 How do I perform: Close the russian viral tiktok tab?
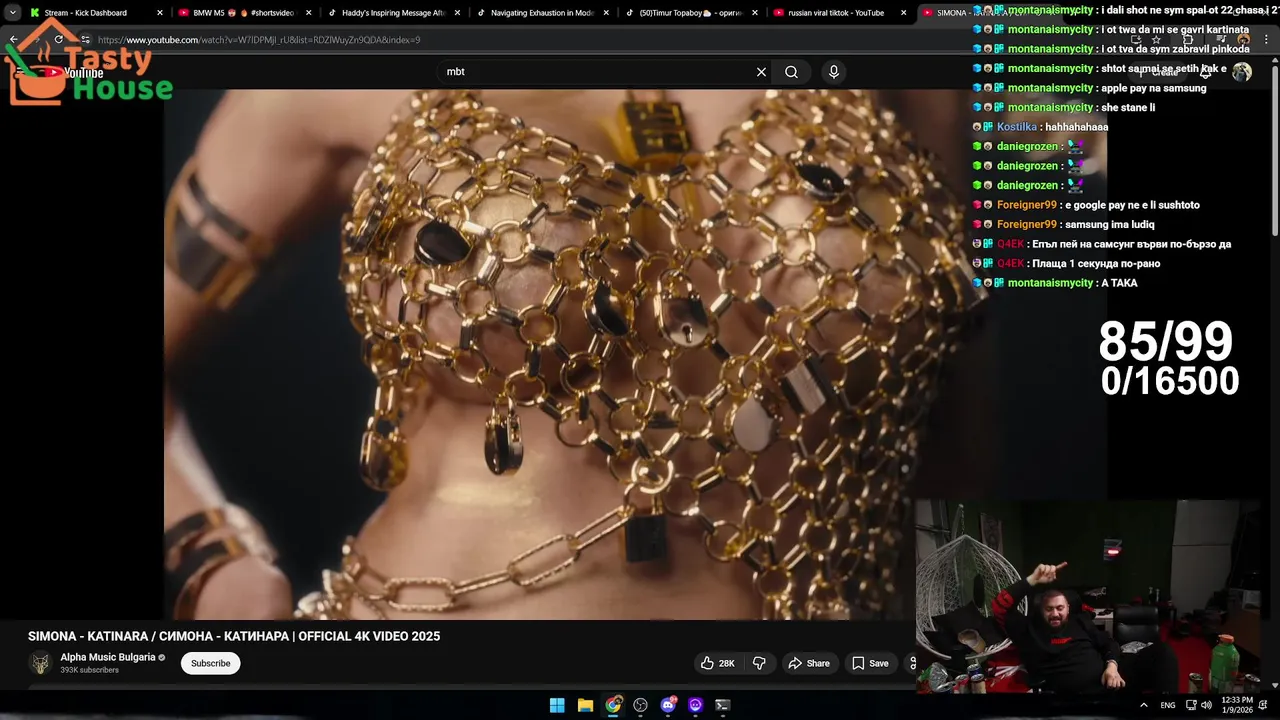[904, 13]
